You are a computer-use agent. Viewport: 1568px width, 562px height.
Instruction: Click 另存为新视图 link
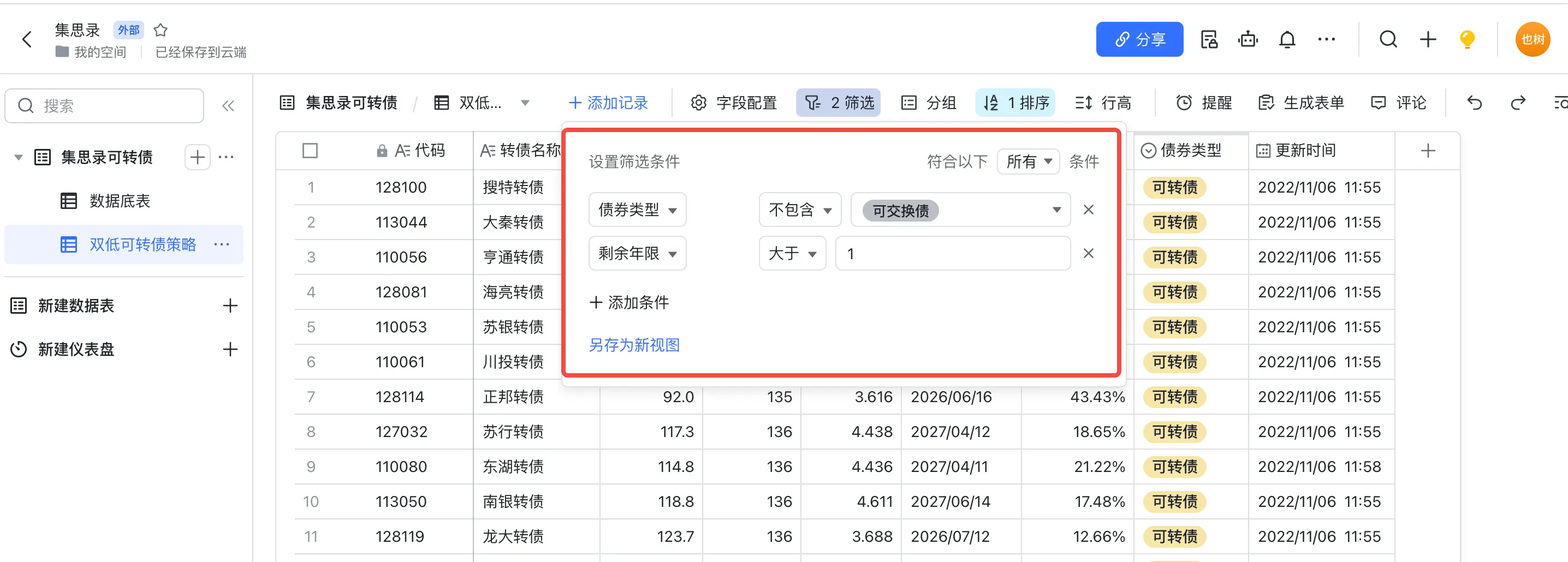click(634, 345)
